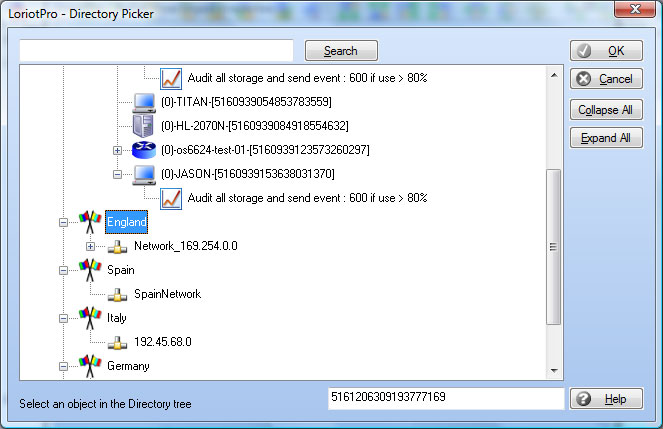The width and height of the screenshot is (663, 429).
Task: Click the England flags icon
Action: pyautogui.click(x=91, y=222)
